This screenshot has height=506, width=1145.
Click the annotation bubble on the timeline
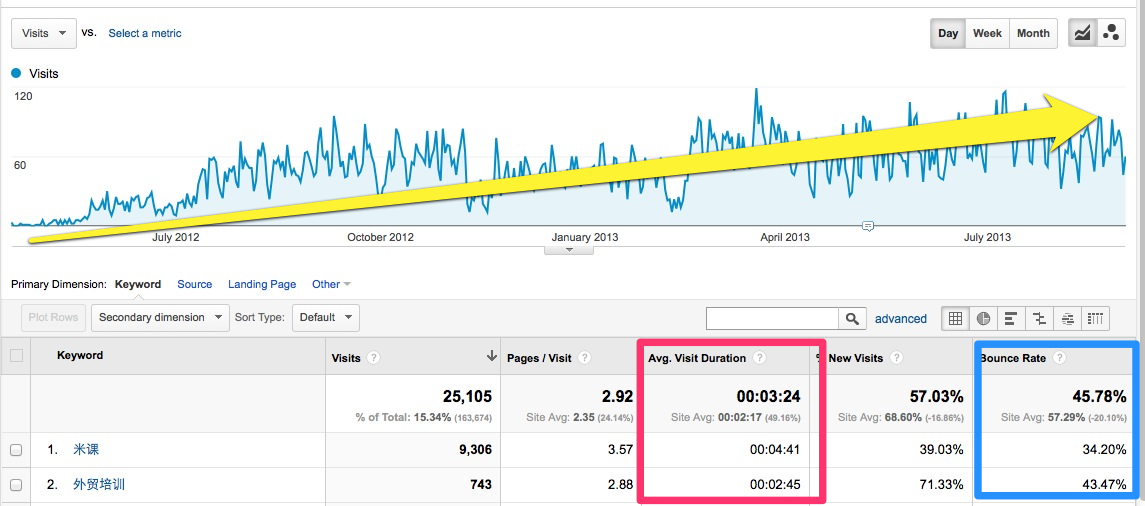pyautogui.click(x=868, y=226)
